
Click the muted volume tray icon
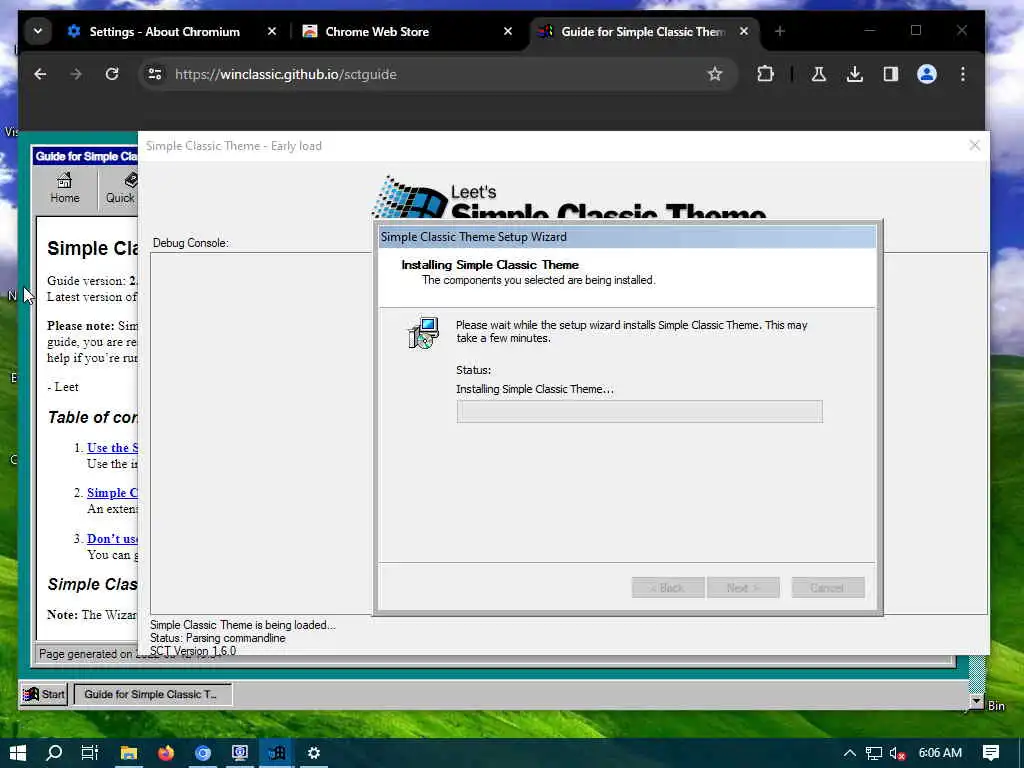[x=897, y=753]
